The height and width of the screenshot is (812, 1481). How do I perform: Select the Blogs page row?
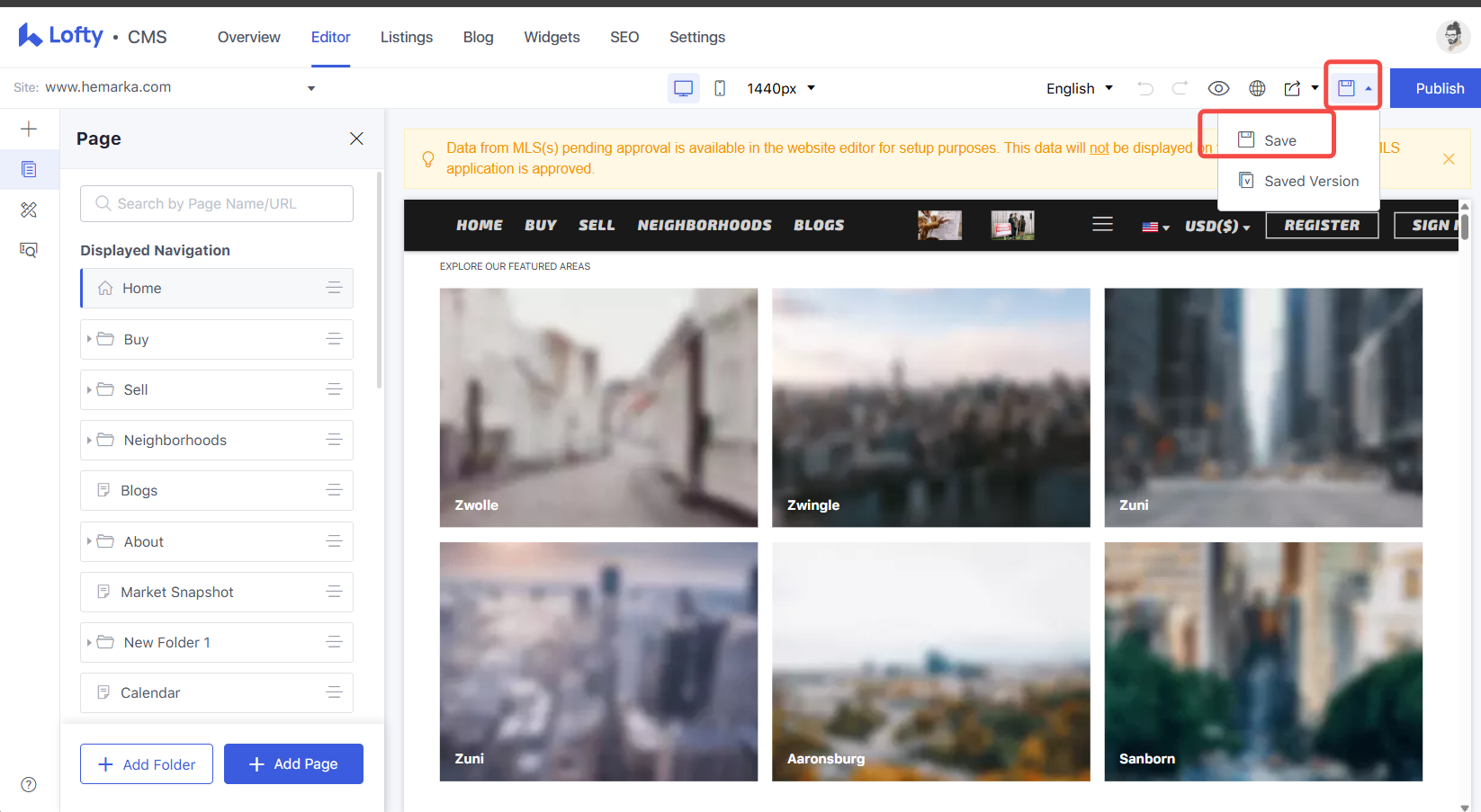[x=217, y=490]
